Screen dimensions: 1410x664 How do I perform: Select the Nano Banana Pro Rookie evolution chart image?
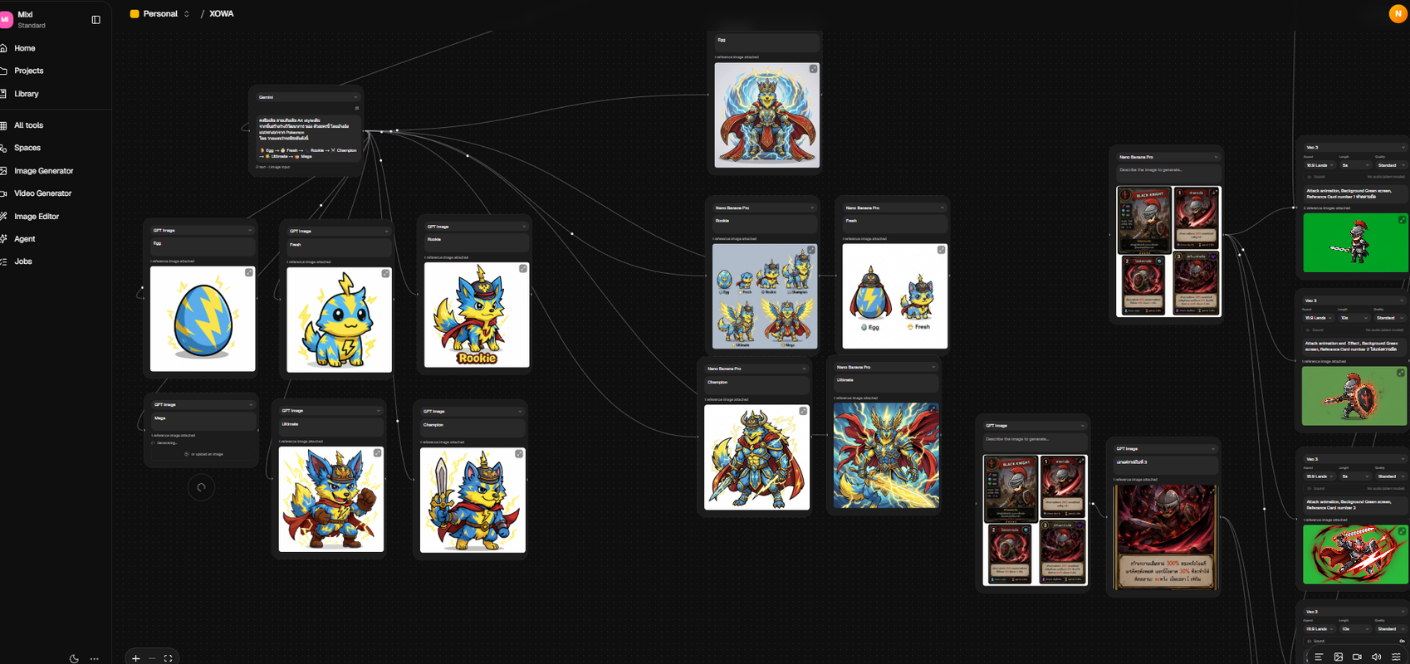[764, 296]
